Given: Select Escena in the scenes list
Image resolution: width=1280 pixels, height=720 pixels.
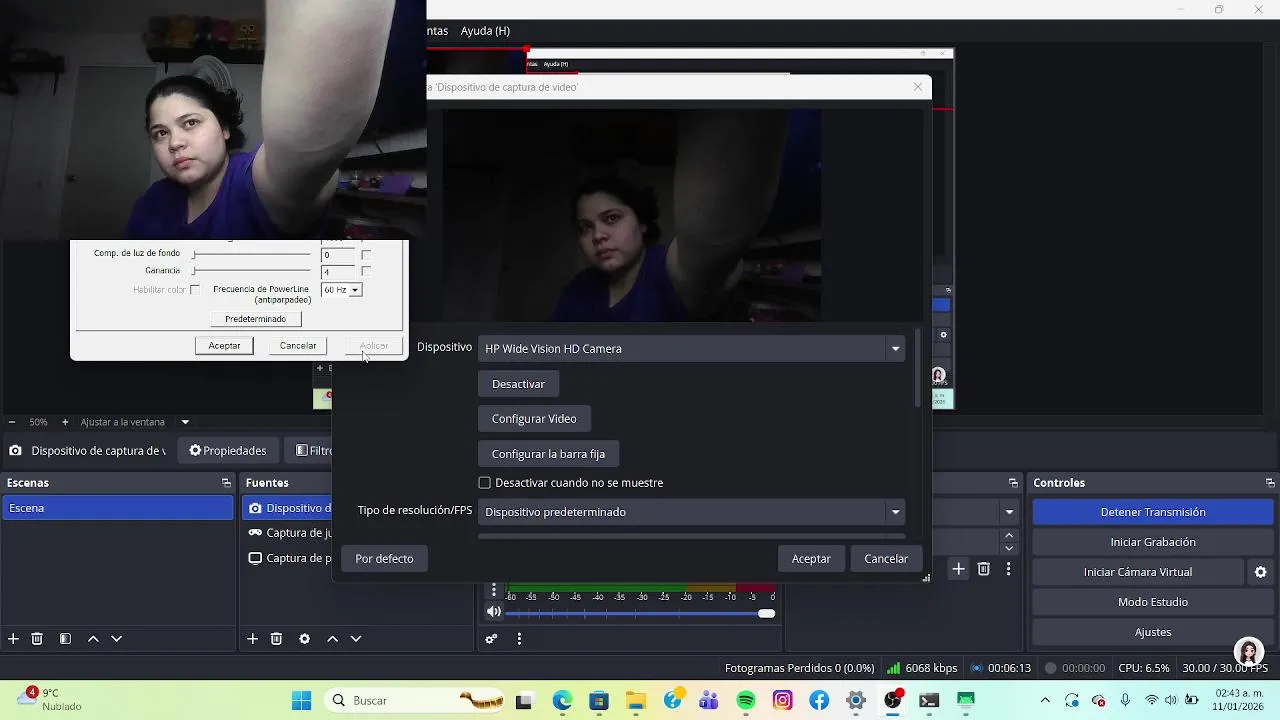Looking at the screenshot, I should 118,508.
